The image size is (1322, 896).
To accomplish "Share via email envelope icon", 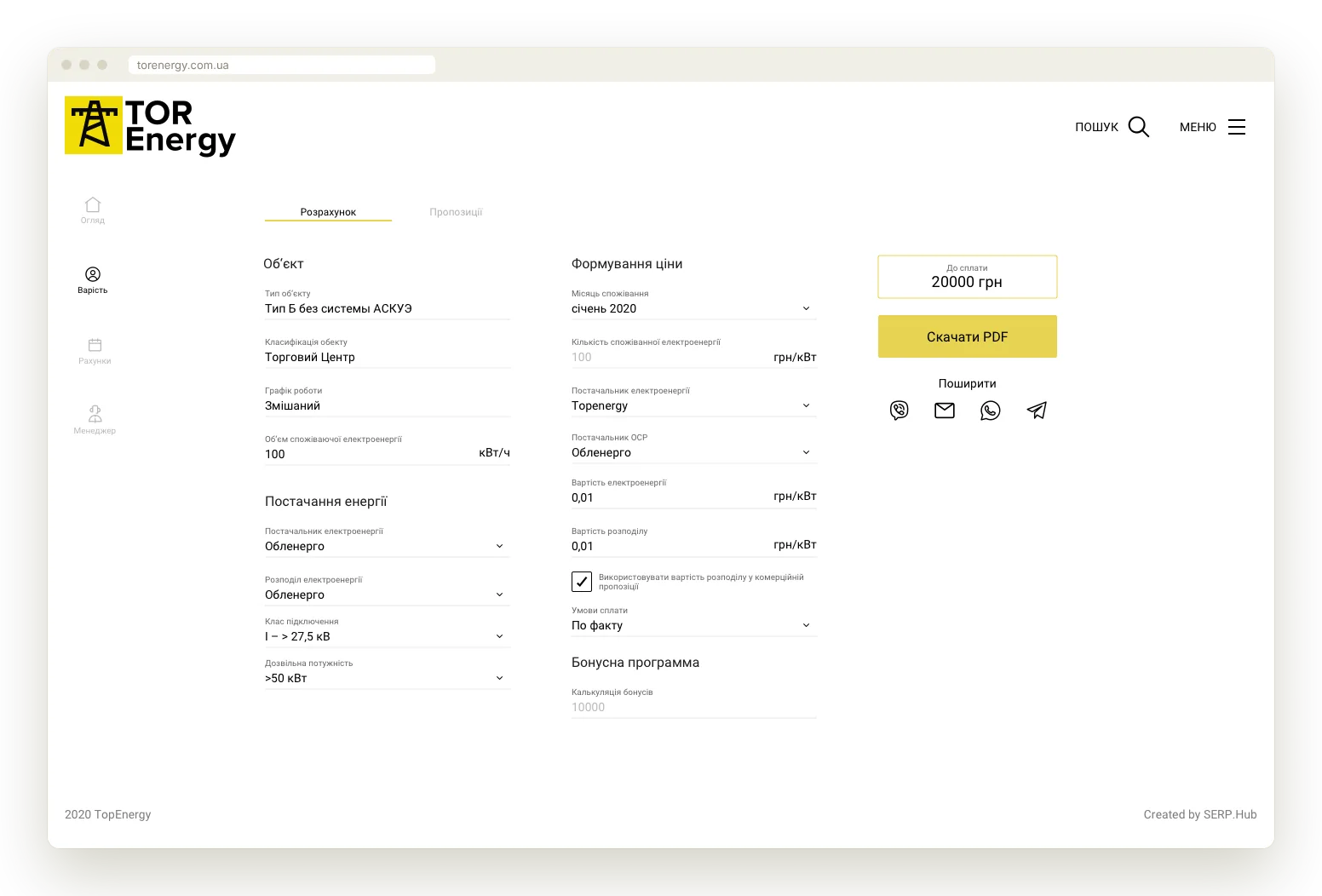I will [945, 411].
